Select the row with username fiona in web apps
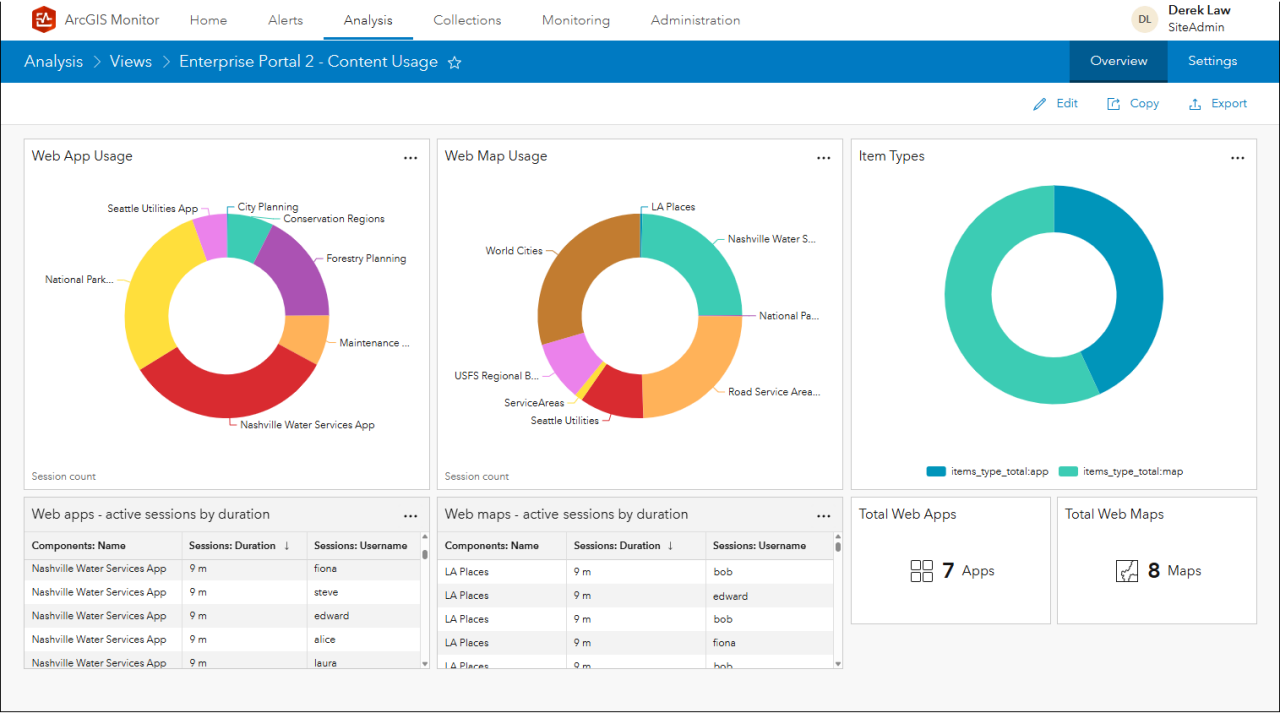 coord(222,569)
